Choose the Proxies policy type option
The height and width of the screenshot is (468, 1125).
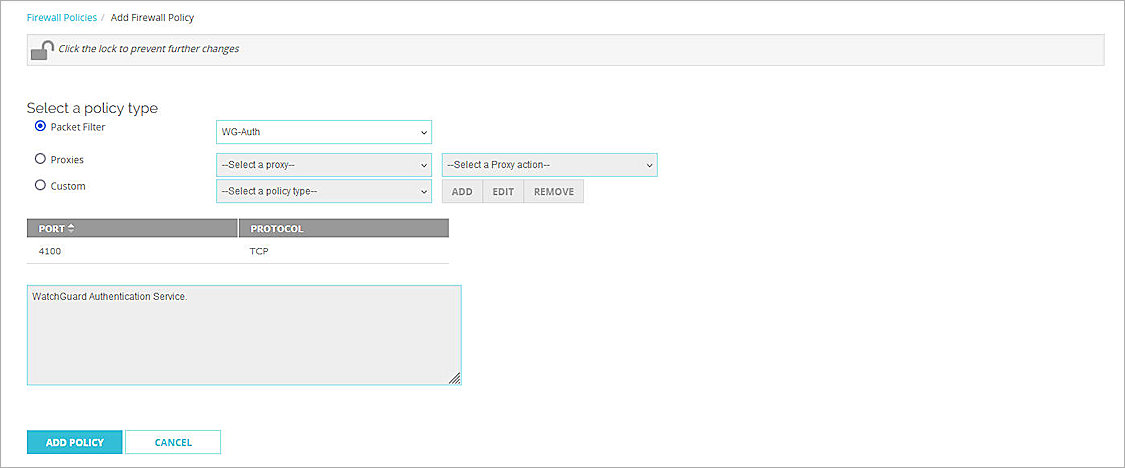40,159
